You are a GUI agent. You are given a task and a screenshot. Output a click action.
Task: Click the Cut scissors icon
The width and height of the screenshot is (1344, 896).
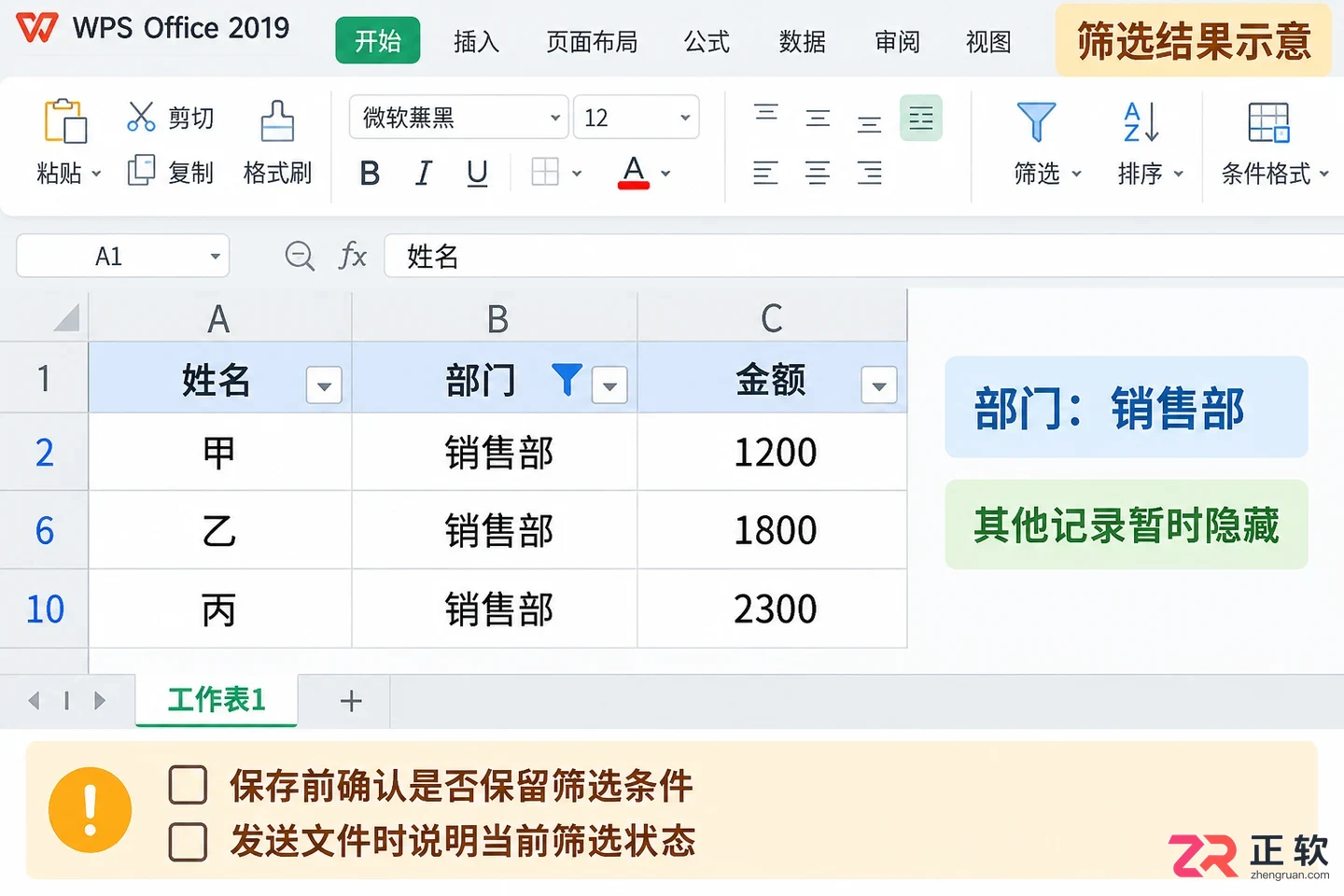[141, 117]
